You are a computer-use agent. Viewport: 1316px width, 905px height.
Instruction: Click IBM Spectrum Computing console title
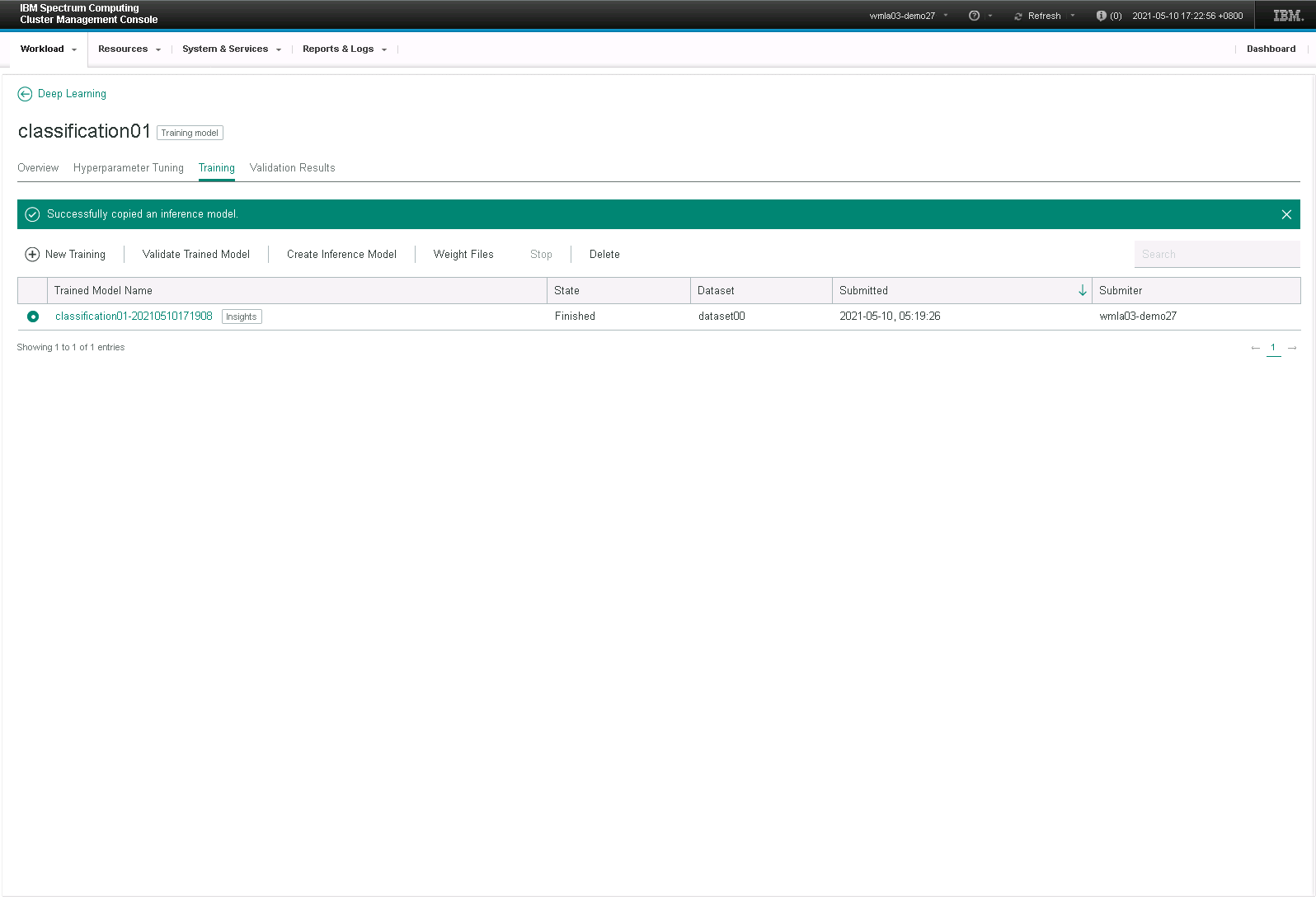tap(89, 14)
